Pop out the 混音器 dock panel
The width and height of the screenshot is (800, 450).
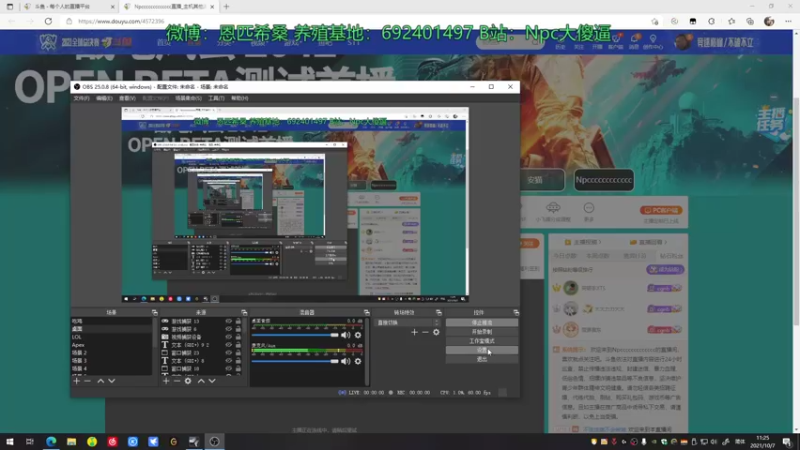coord(366,312)
